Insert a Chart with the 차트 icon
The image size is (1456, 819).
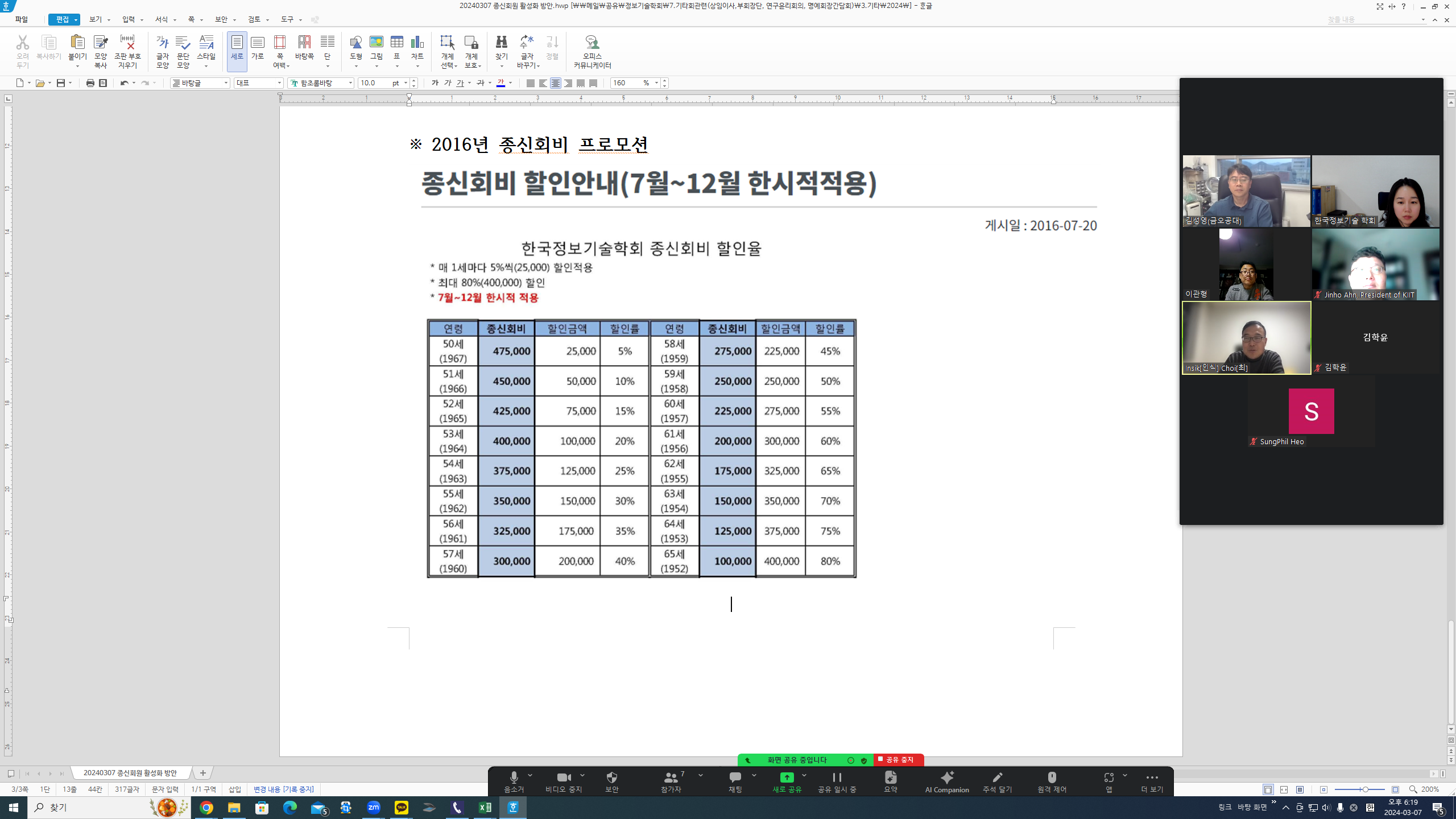417,42
